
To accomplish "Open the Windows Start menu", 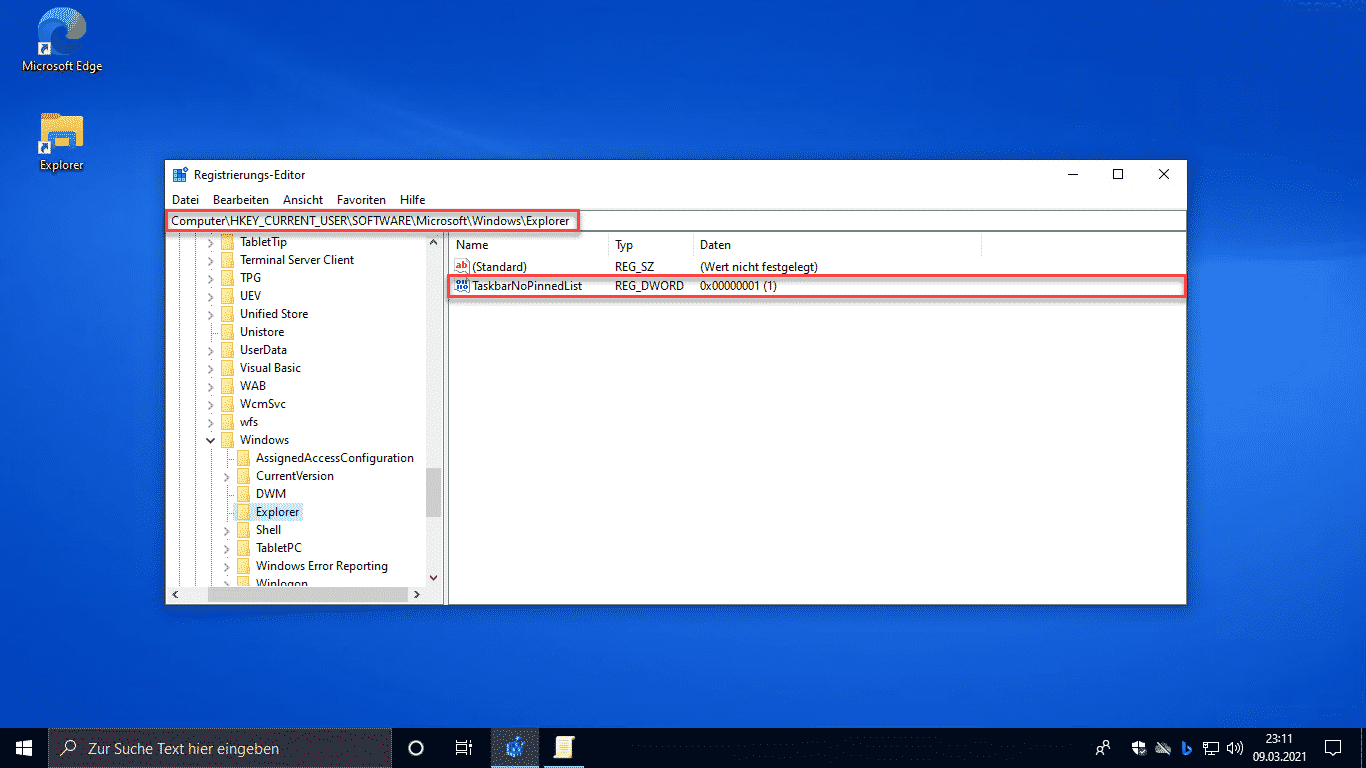I will pyautogui.click(x=24, y=748).
